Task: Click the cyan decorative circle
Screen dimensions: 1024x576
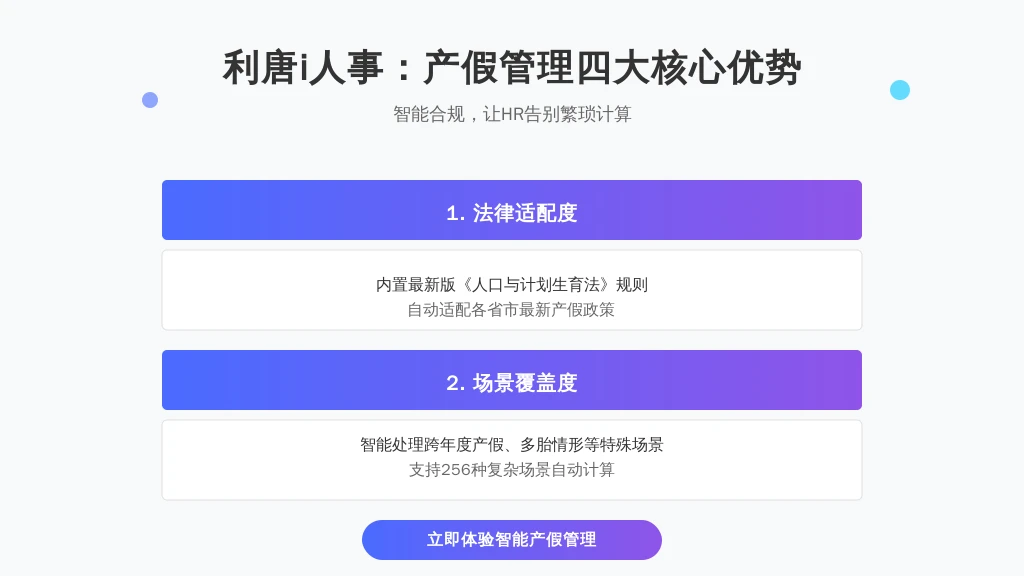Action: 900,90
